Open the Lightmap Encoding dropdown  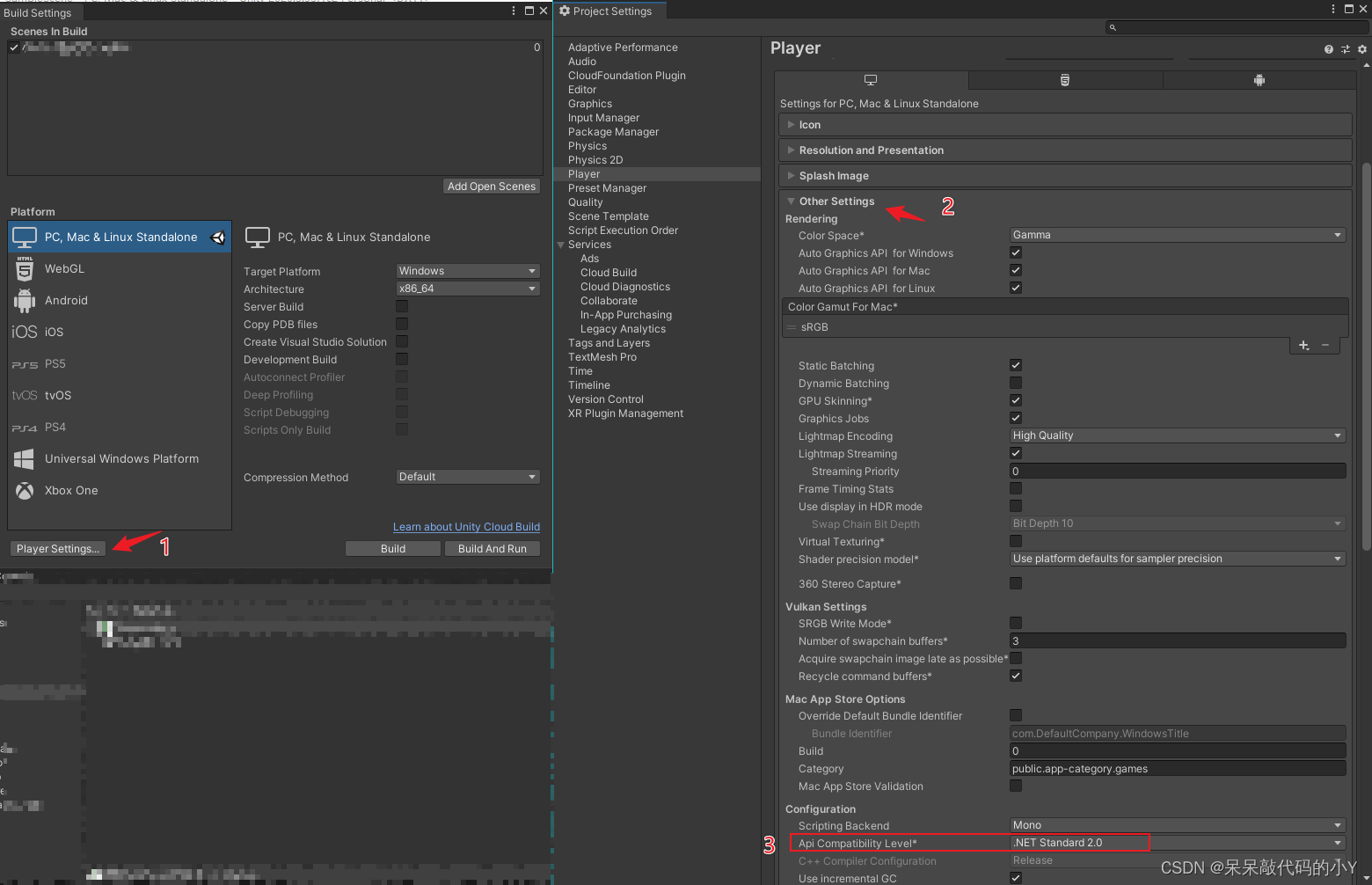coord(1178,435)
